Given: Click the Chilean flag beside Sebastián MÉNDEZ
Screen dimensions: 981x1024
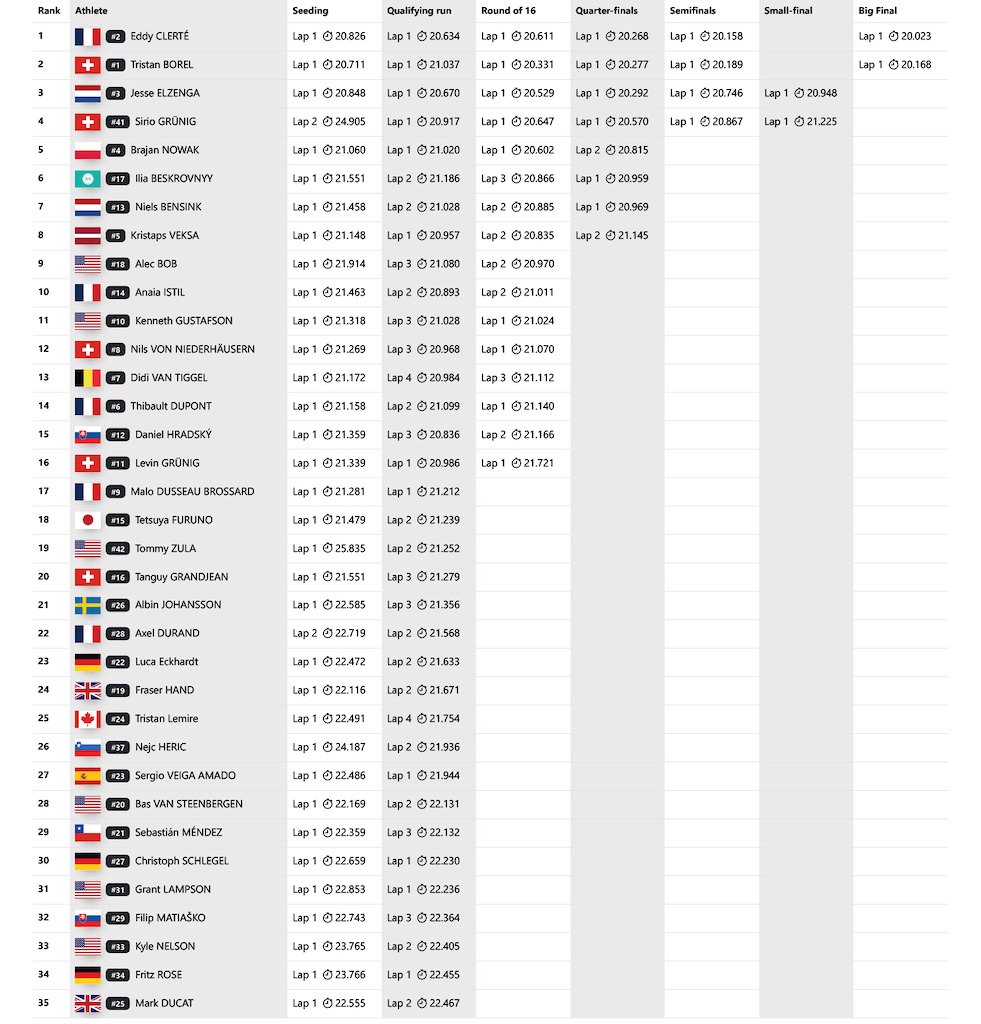Looking at the screenshot, I should (88, 833).
